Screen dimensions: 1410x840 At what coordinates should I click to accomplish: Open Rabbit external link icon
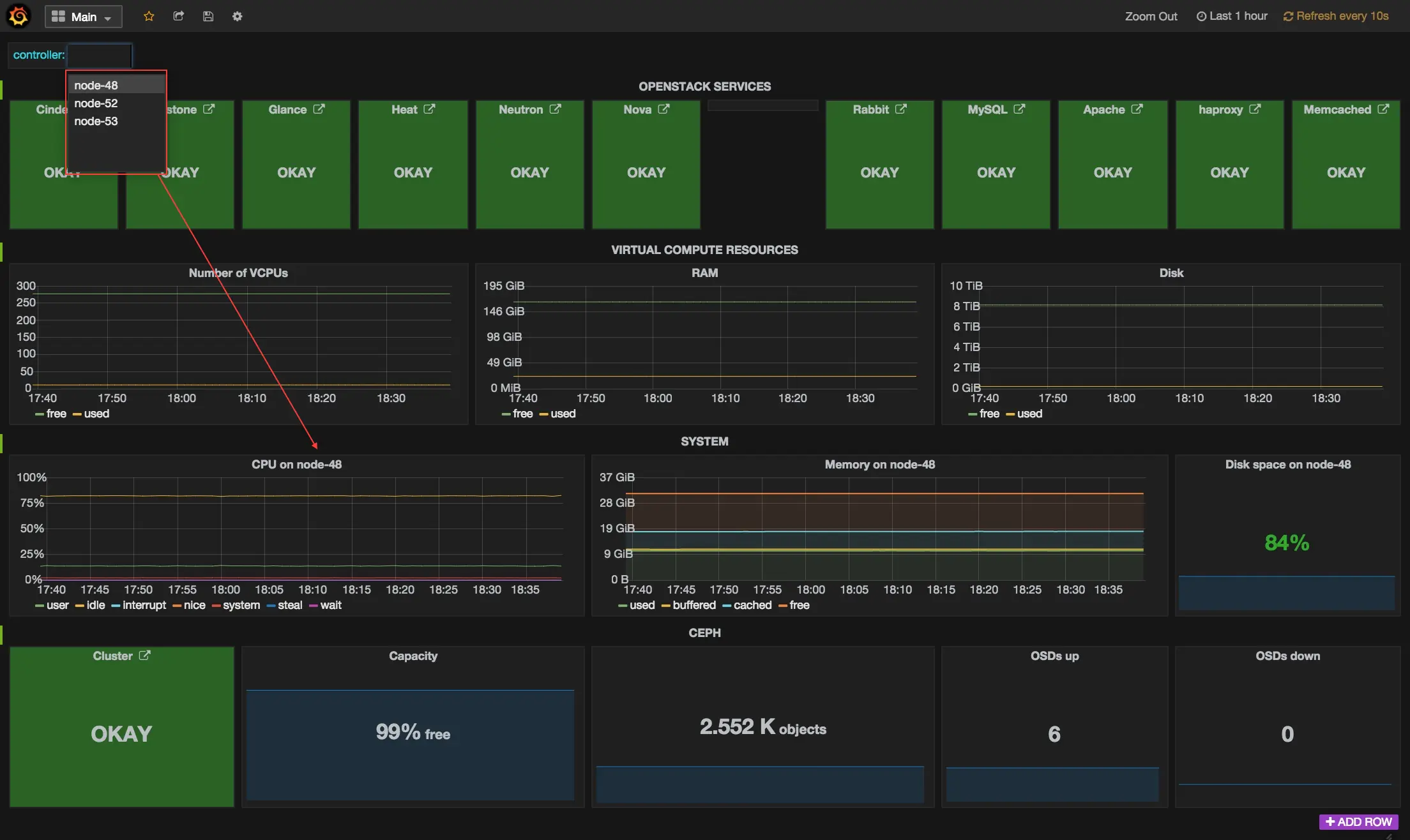click(x=900, y=109)
